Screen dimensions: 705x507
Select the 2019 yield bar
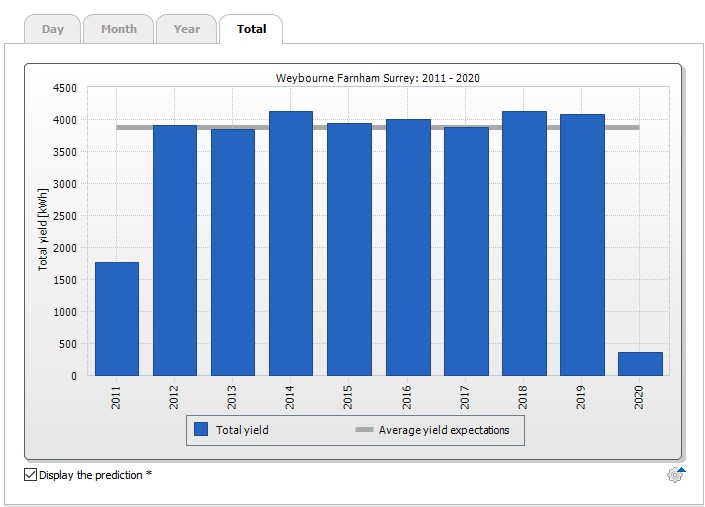pos(582,245)
